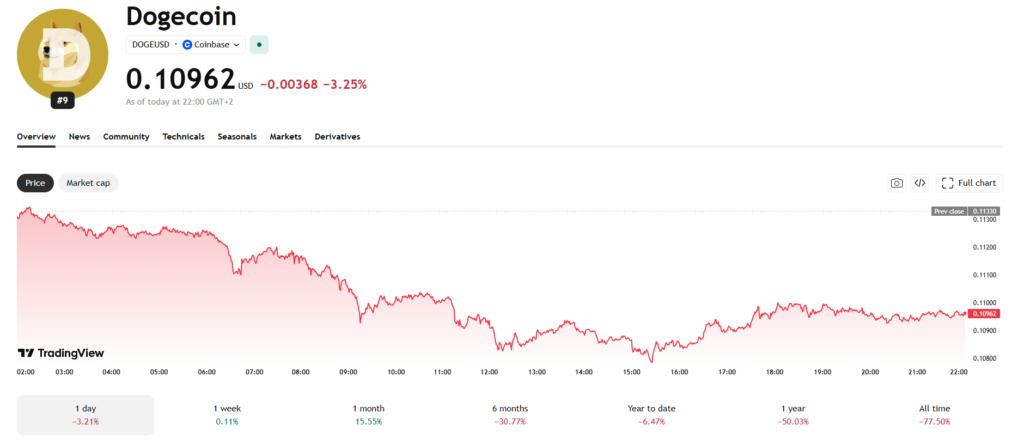The image size is (1024, 443).
Task: Open the Seasonals tab
Action: click(237, 137)
